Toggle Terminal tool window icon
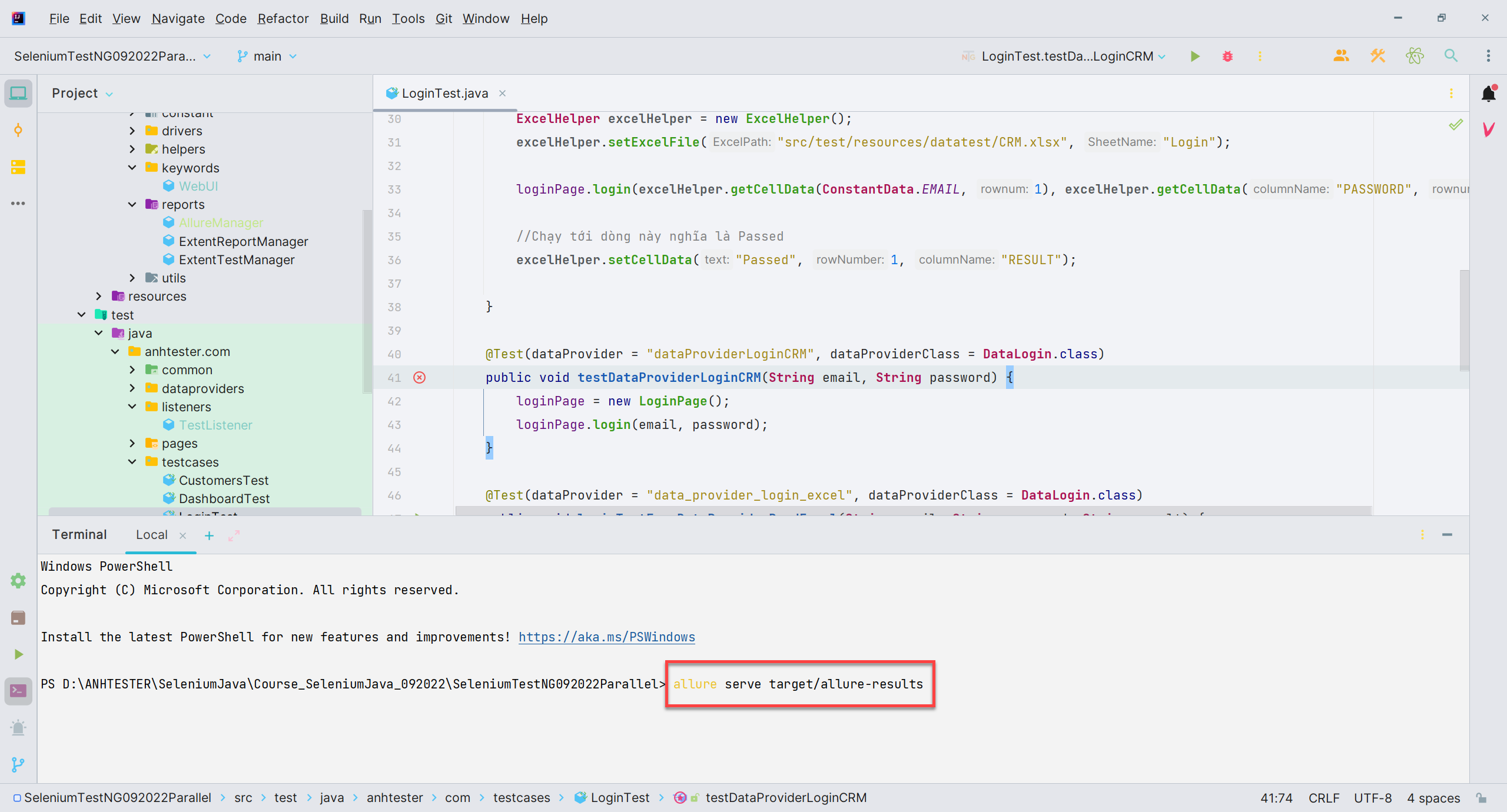 pyautogui.click(x=18, y=691)
